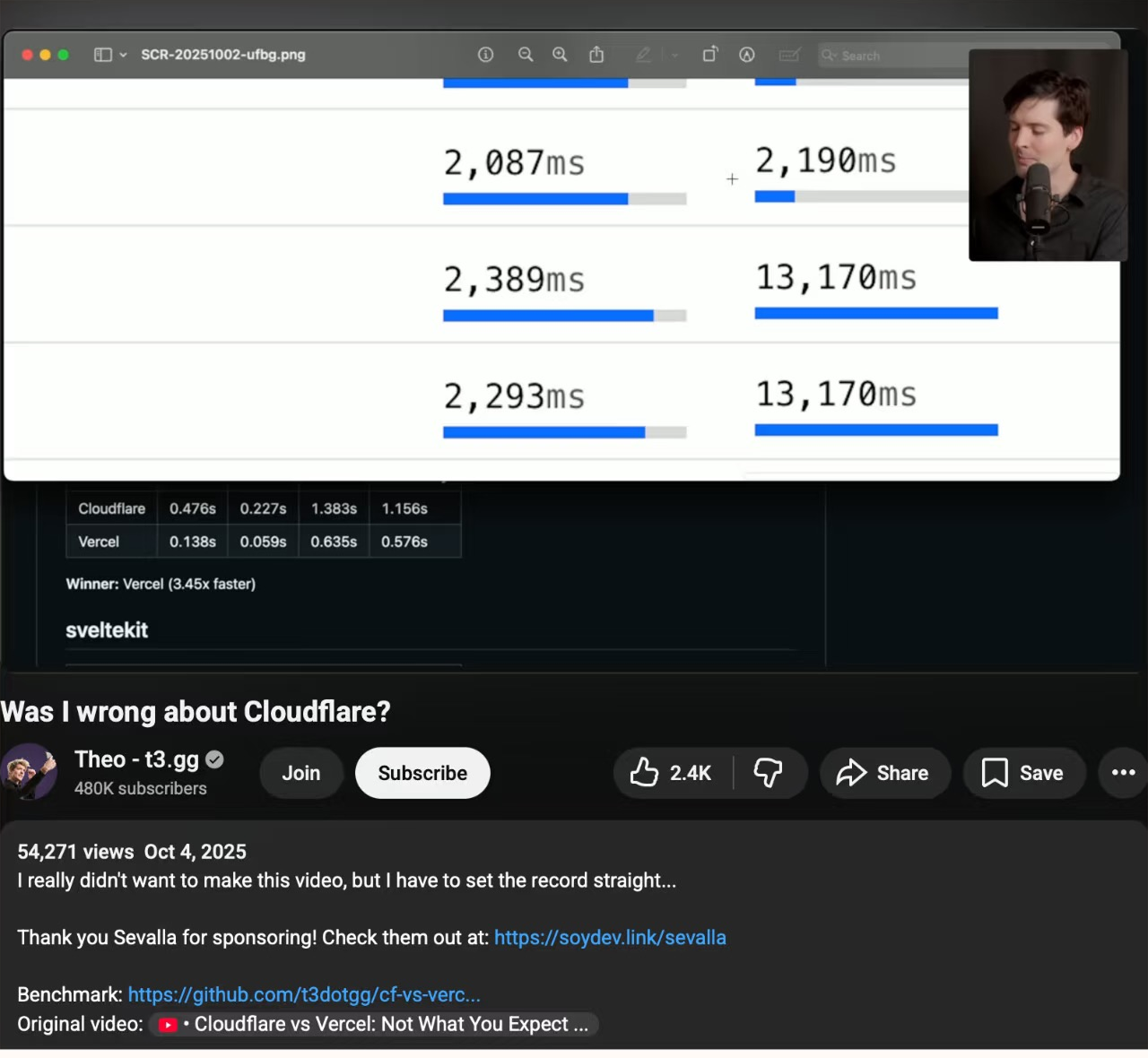Dislike the video thumbs down
1148x1058 pixels.
[769, 773]
